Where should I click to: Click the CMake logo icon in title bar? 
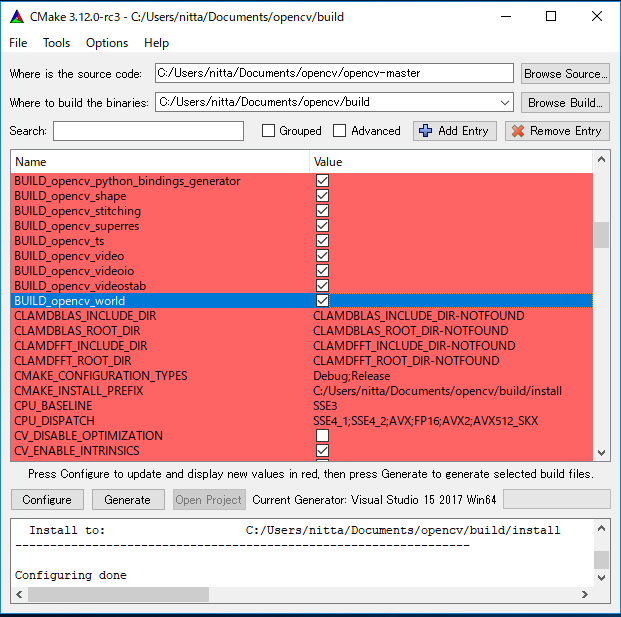pyautogui.click(x=17, y=16)
